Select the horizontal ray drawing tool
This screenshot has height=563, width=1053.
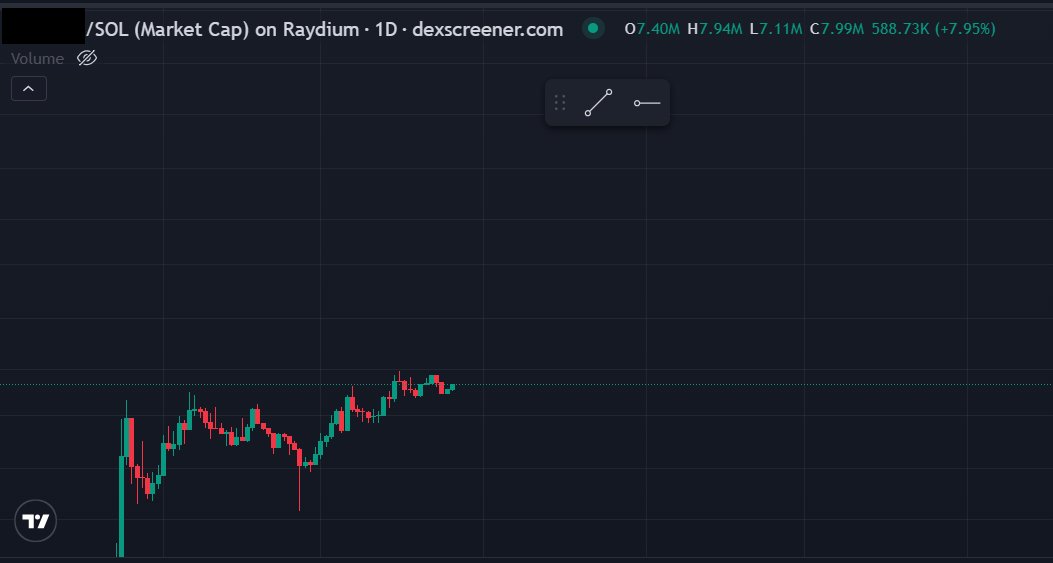(x=647, y=103)
